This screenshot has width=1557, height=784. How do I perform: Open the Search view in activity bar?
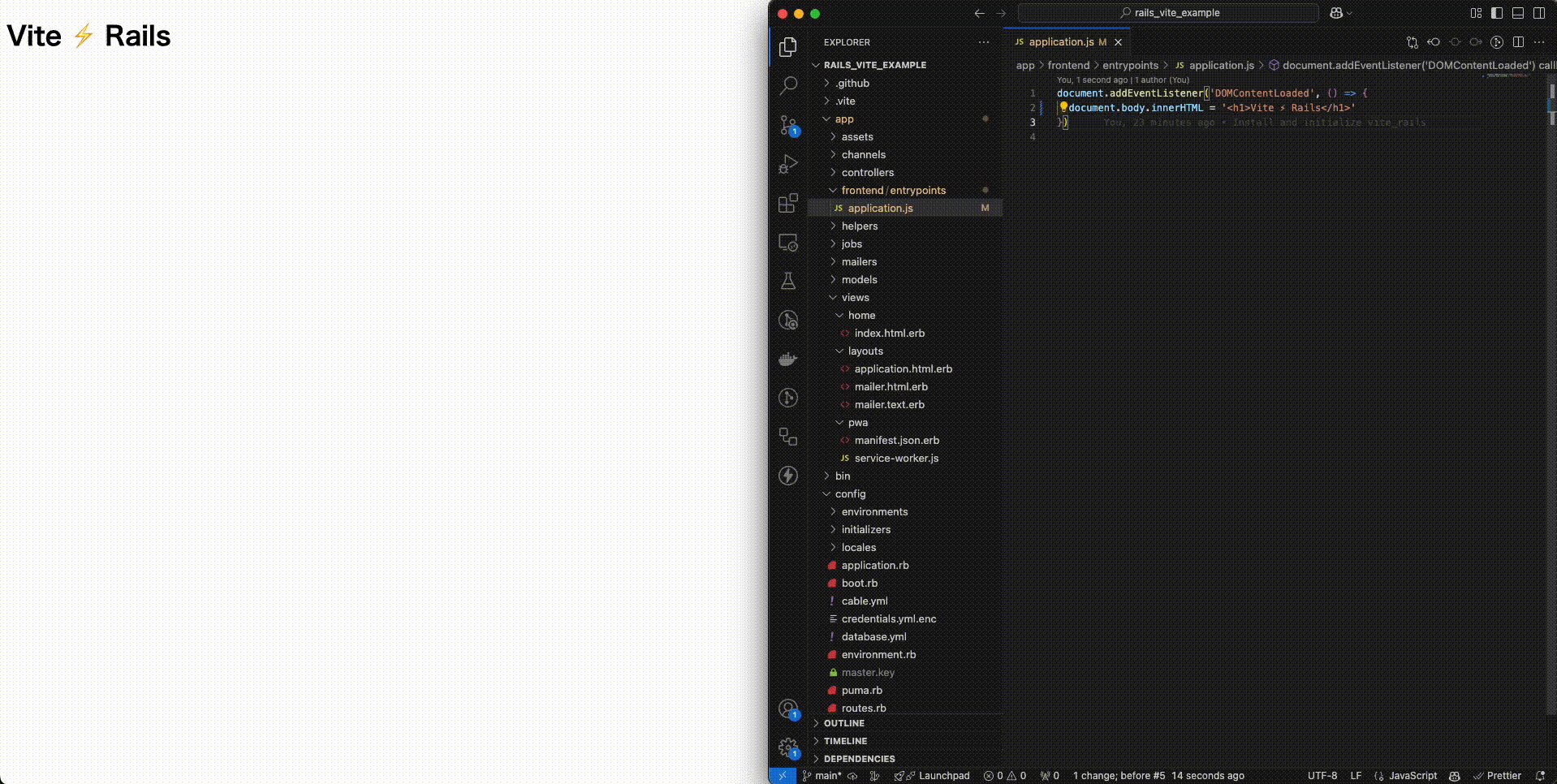(788, 85)
